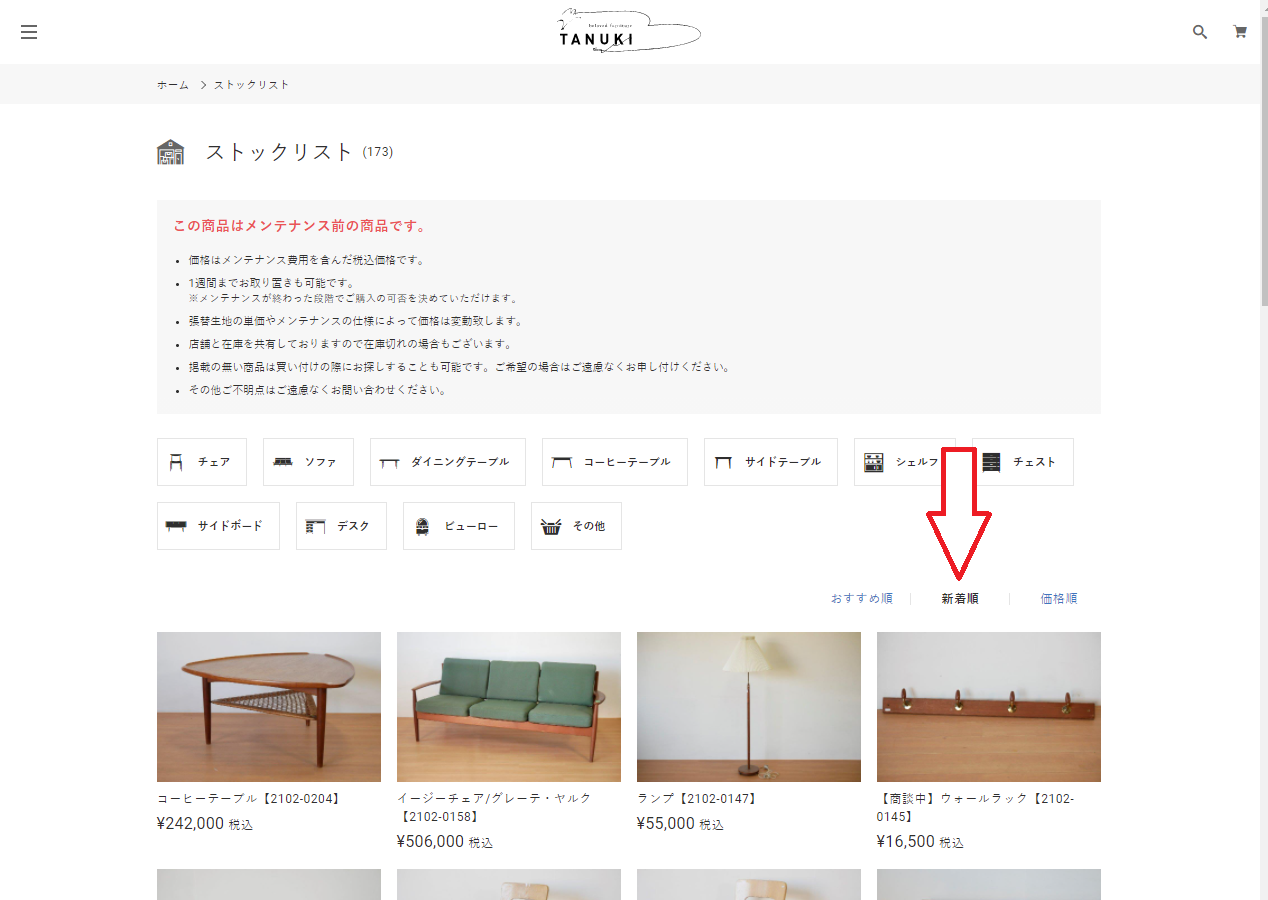Go to ホーム breadcrumb link
The image size is (1268, 900).
172,85
